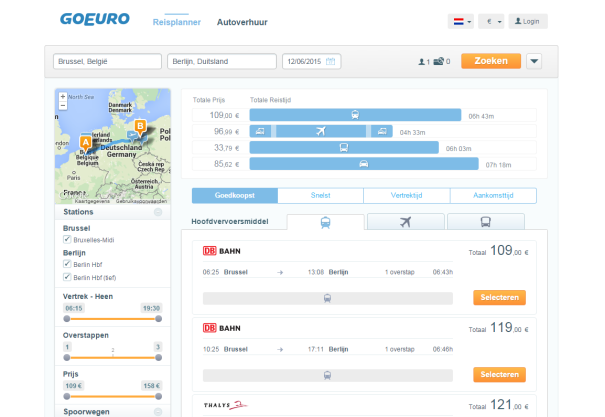The image size is (605, 417).
Task: Click train icon in 10:25 journey bar
Action: (x=327, y=375)
